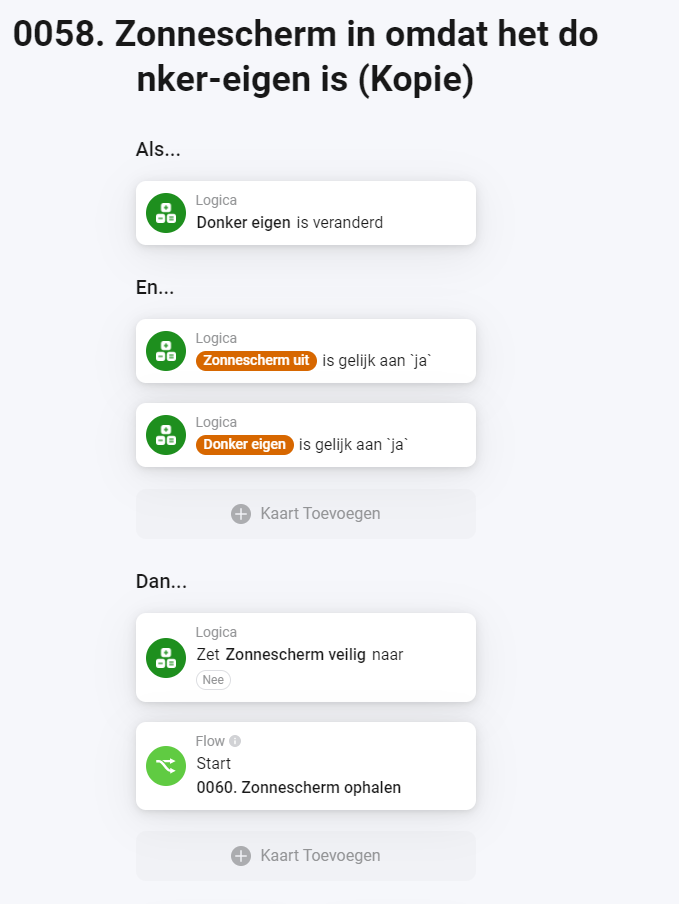Click Logica icon on 'Donker eigen is gelijk aan' card
This screenshot has height=904, width=679.
(x=166, y=435)
